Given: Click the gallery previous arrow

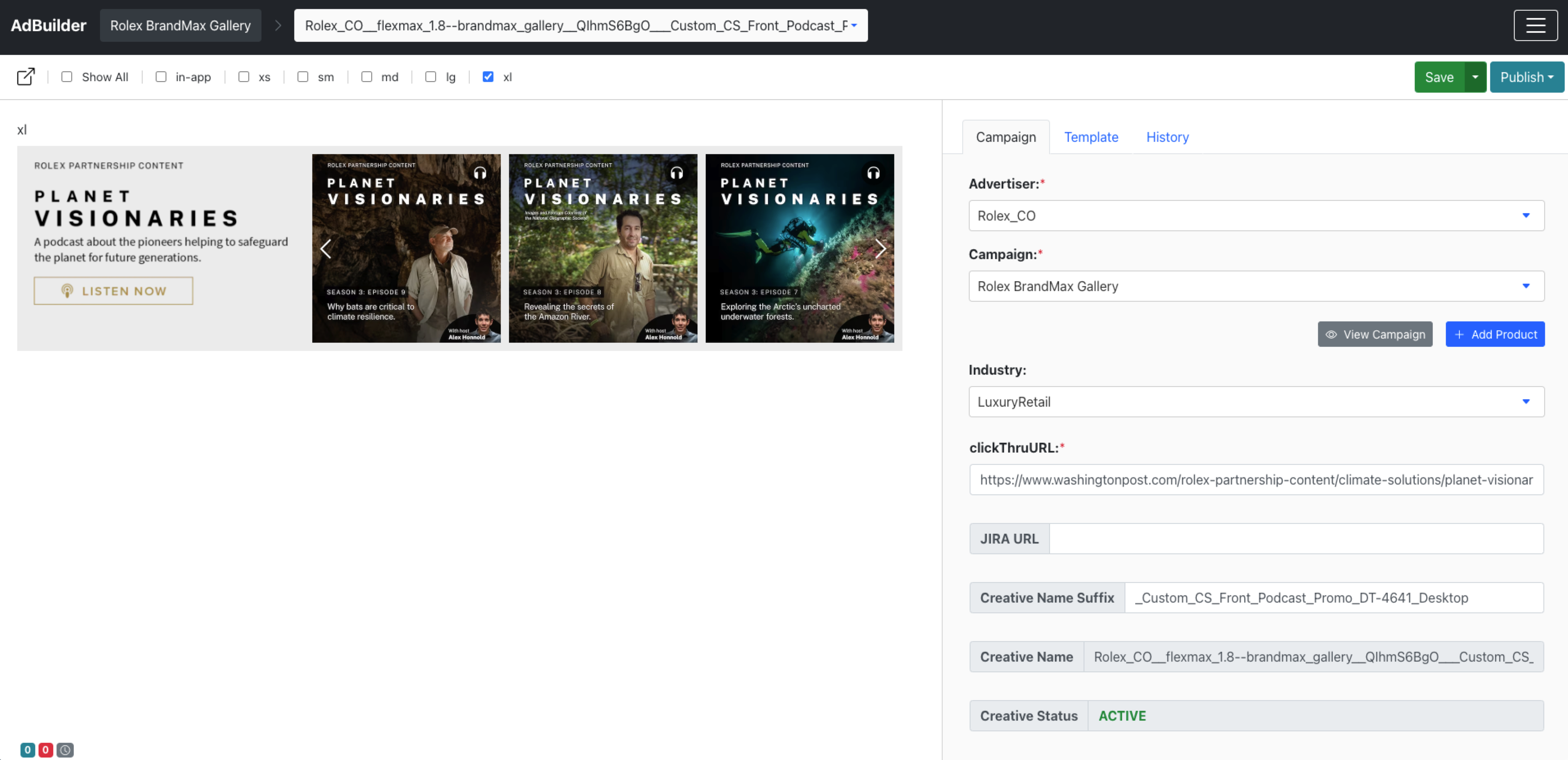Looking at the screenshot, I should (x=326, y=248).
